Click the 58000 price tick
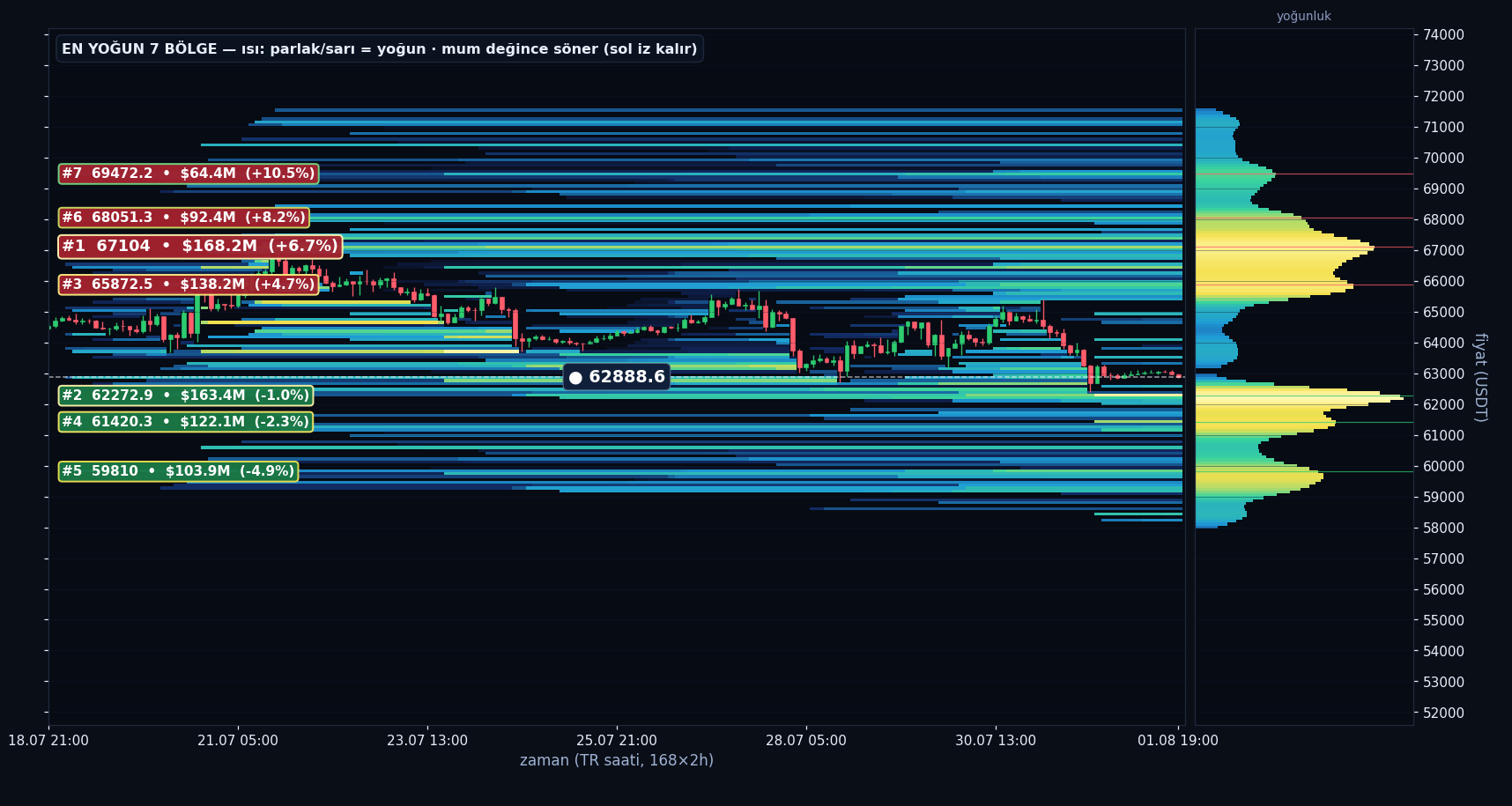1512x806 pixels. tap(1443, 529)
